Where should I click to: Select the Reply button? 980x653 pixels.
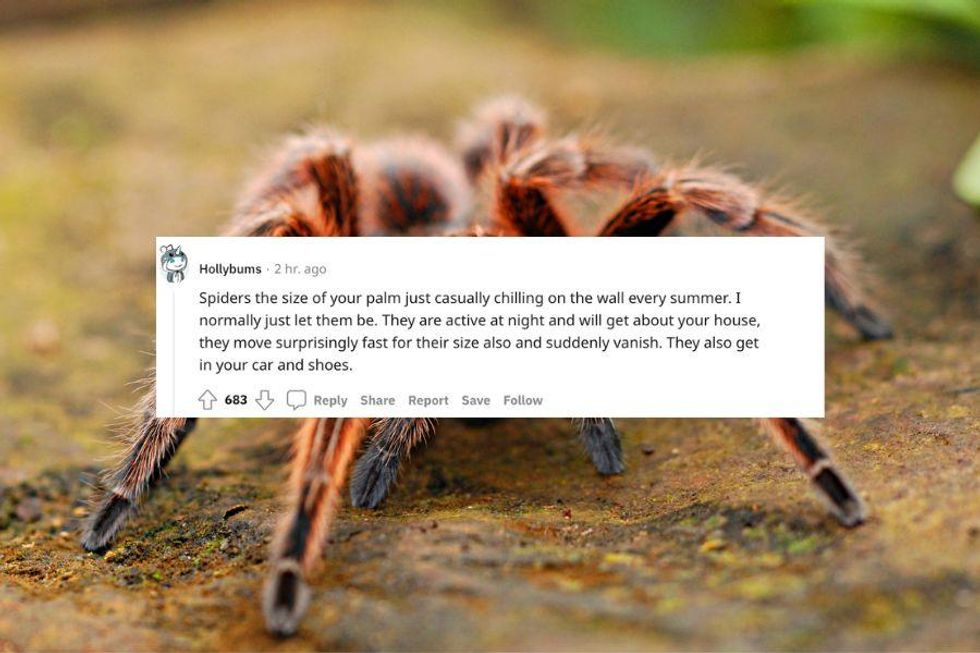coord(330,400)
